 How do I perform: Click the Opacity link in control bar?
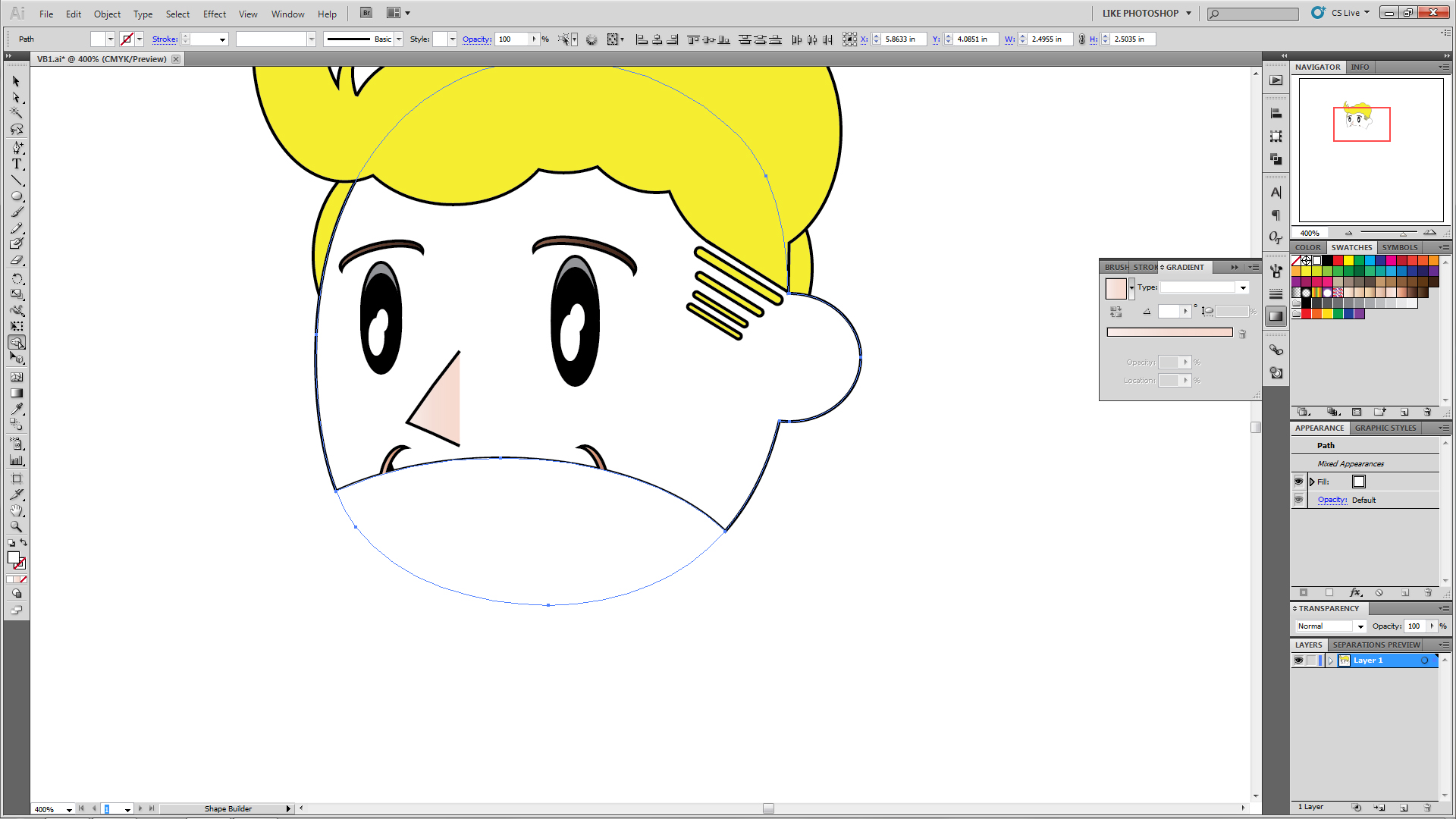click(x=476, y=39)
